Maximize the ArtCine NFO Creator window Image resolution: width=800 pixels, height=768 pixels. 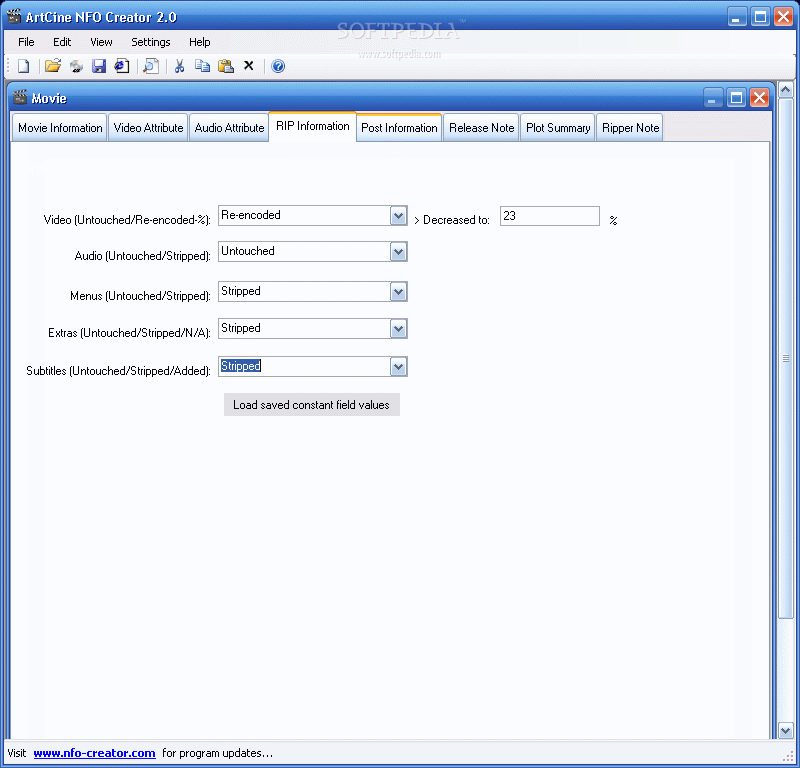click(760, 17)
